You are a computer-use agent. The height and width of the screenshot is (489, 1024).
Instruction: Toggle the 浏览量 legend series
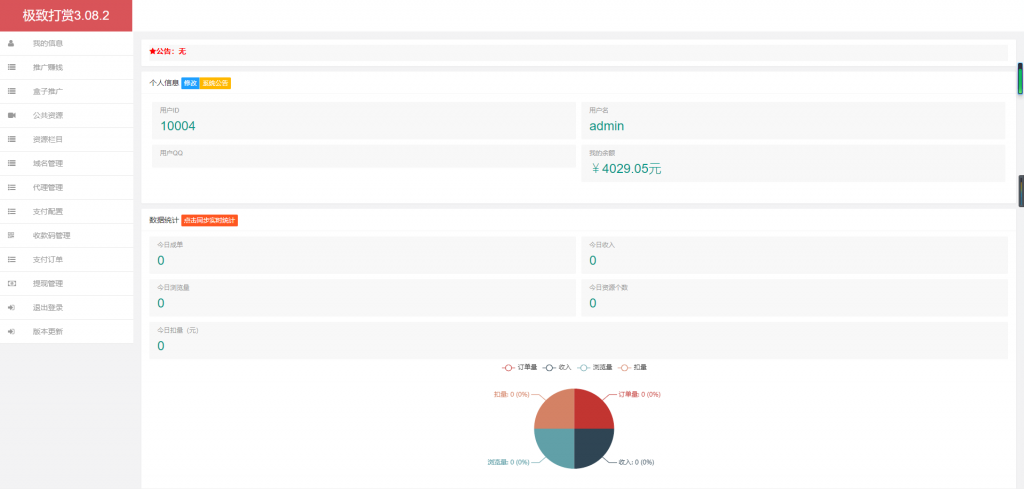[594, 368]
